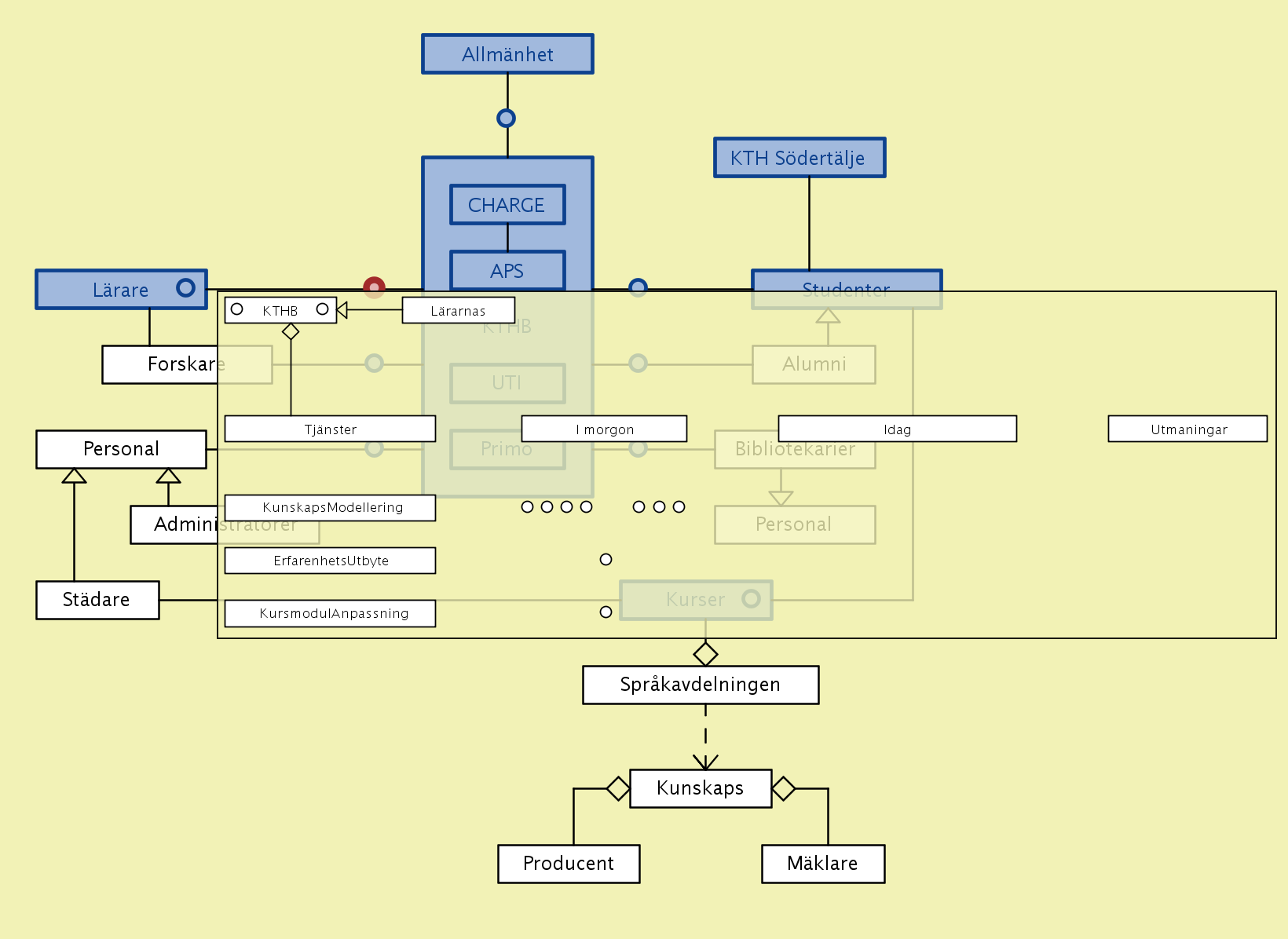
Task: Open the Tjänster panel header
Action: (x=330, y=429)
